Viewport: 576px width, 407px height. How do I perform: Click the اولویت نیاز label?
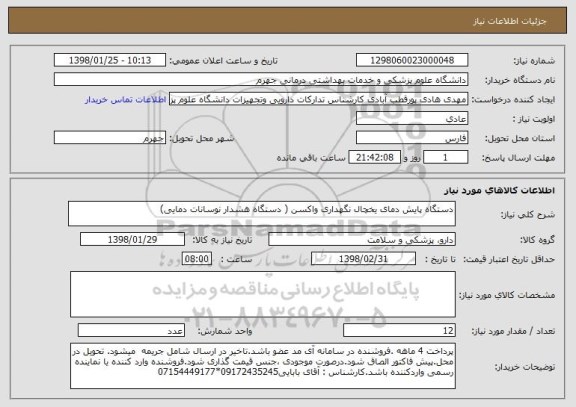coord(534,119)
